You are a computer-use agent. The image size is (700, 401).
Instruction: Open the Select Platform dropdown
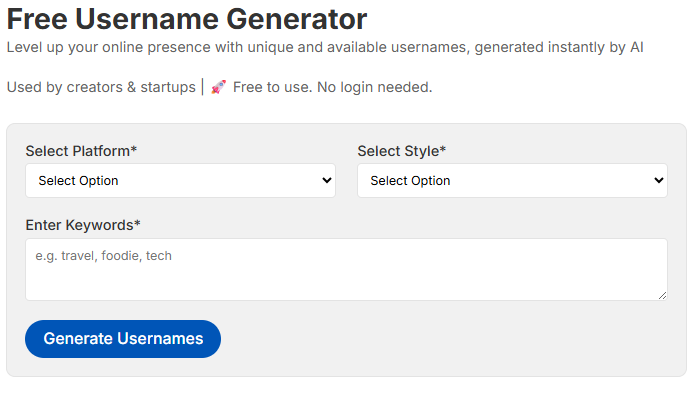pyautogui.click(x=180, y=180)
